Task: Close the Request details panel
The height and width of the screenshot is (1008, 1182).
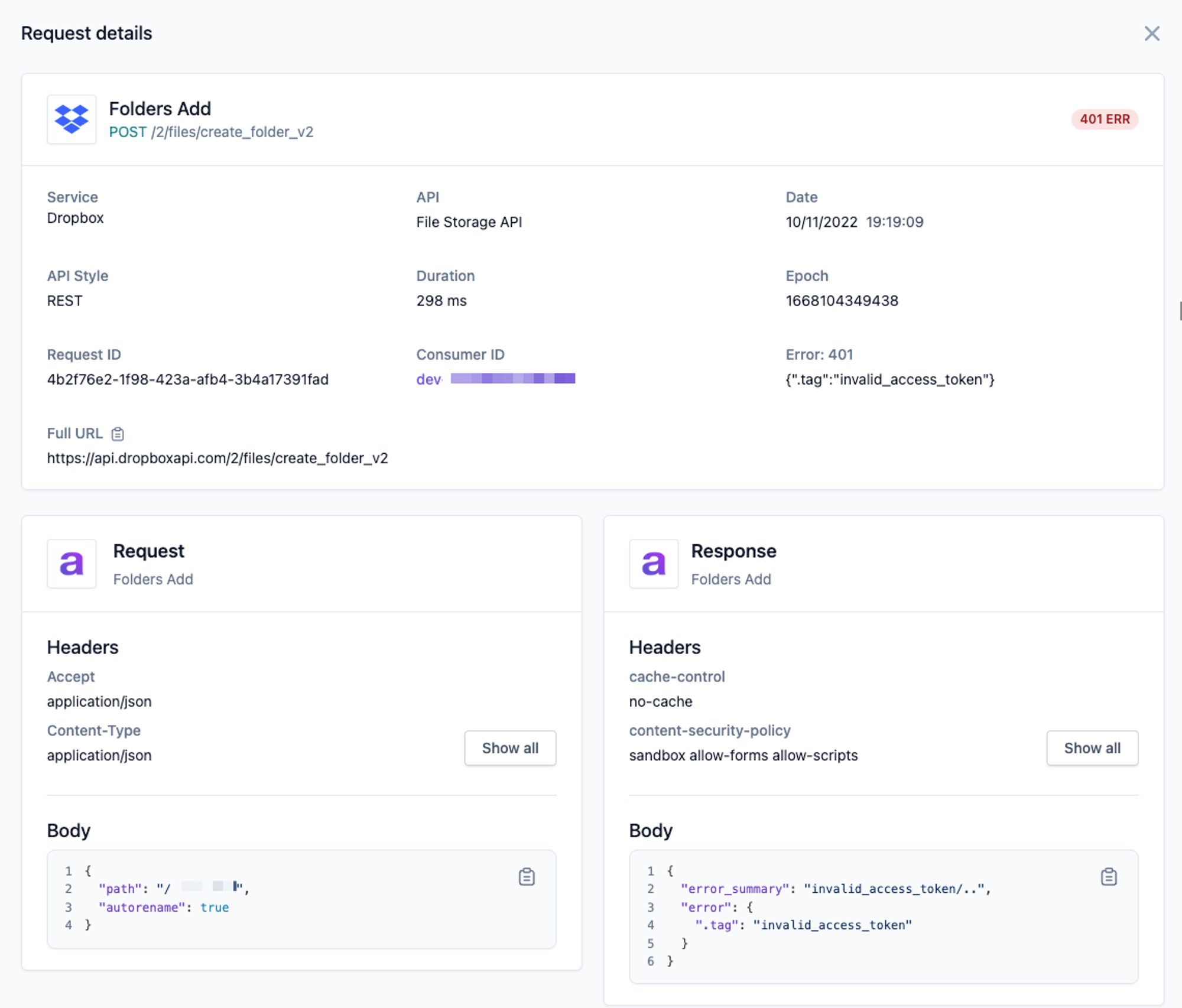Action: tap(1151, 34)
